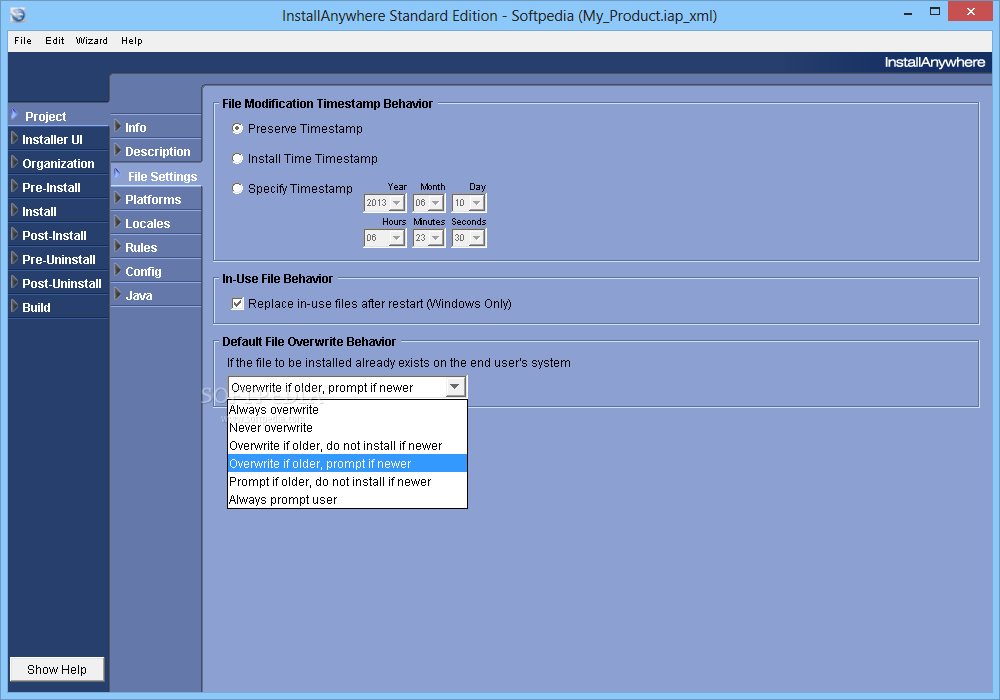Select the File Settings subtab
Viewport: 1000px width, 700px height.
point(156,176)
